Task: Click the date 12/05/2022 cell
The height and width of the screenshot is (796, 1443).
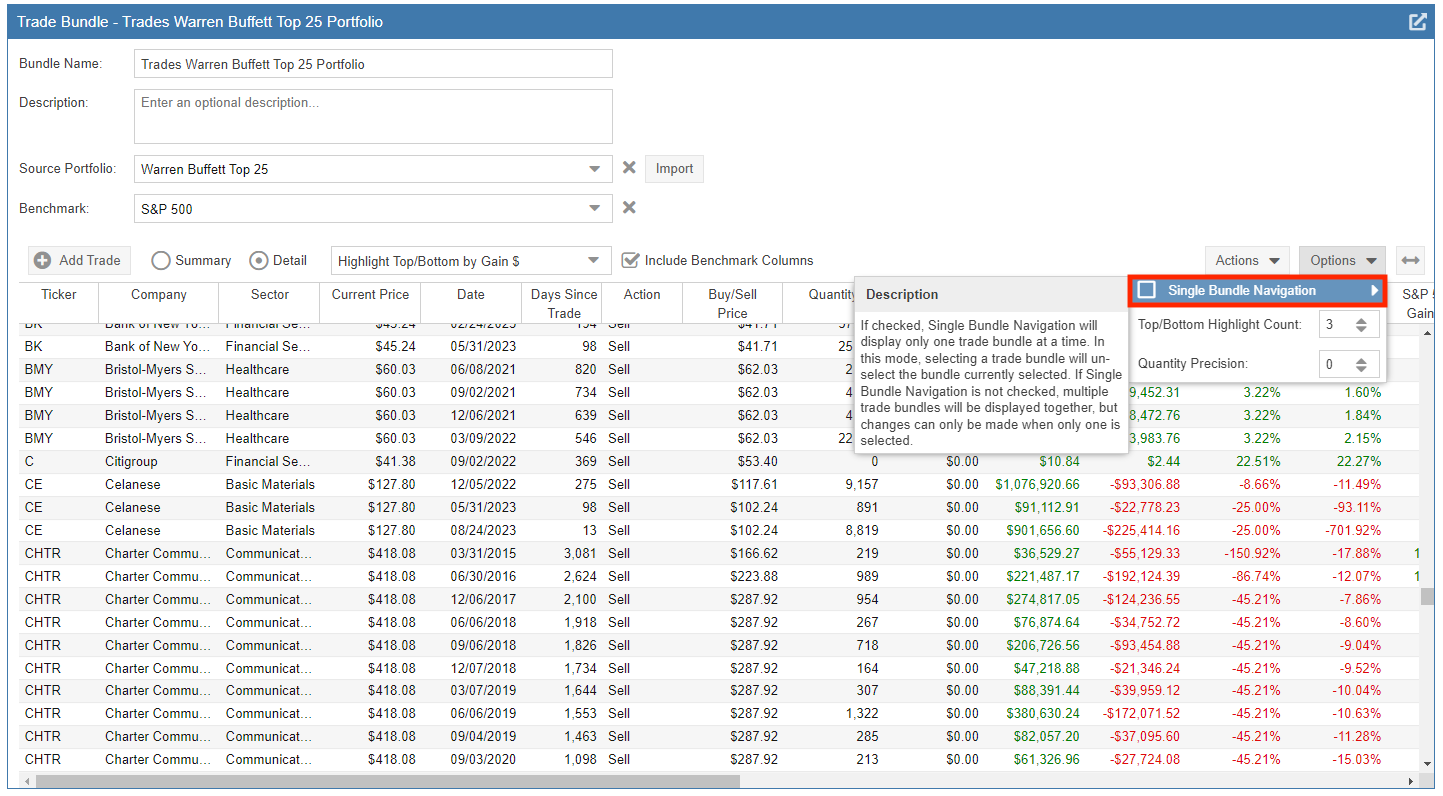Action: (471, 484)
